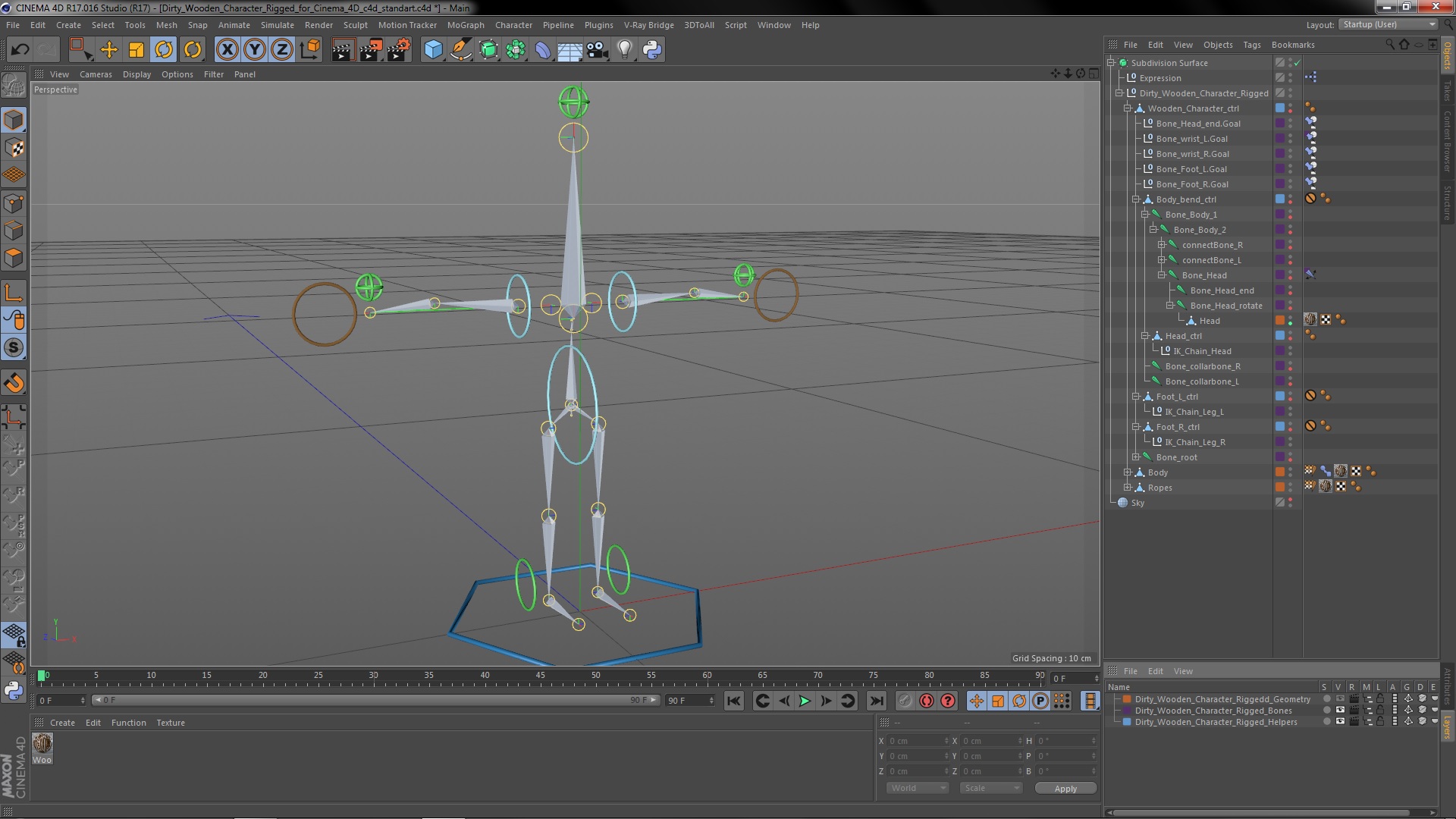Open the Scale mode dropdown
The image size is (1456, 819).
point(991,788)
